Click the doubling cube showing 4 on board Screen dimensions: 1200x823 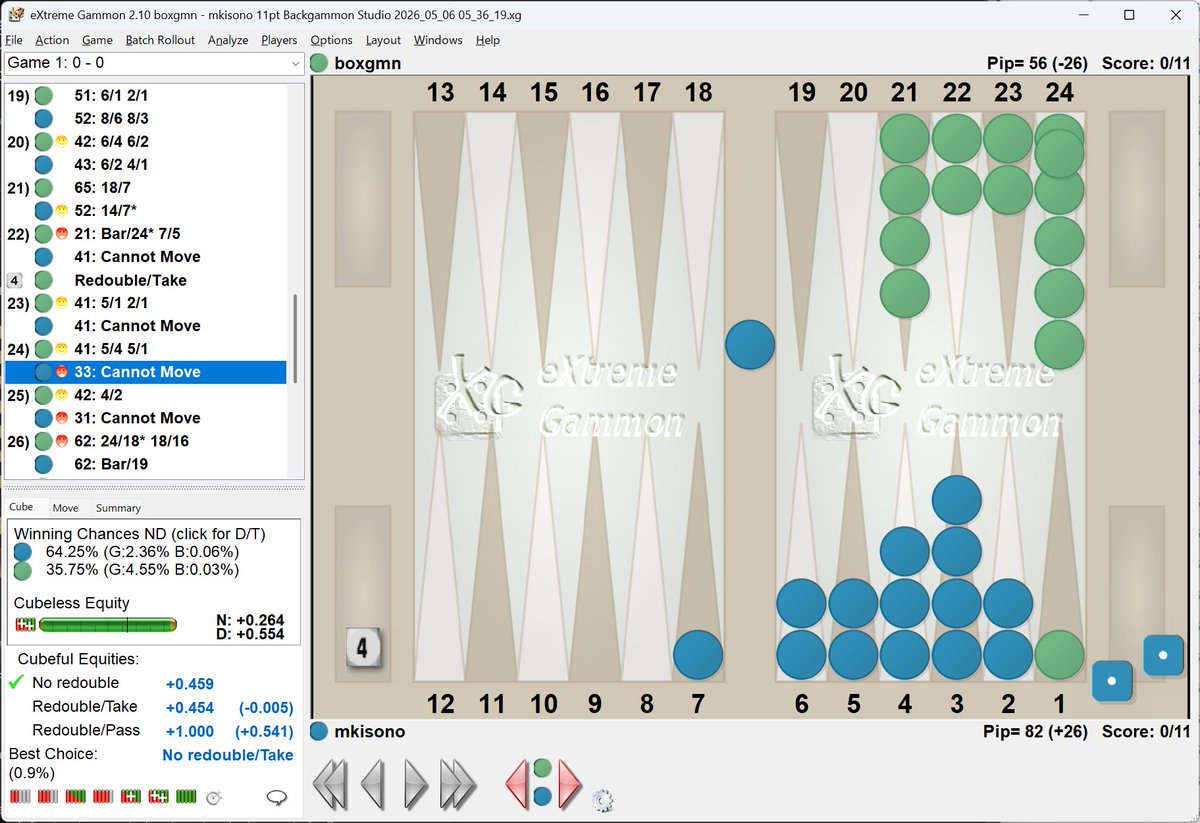[362, 648]
